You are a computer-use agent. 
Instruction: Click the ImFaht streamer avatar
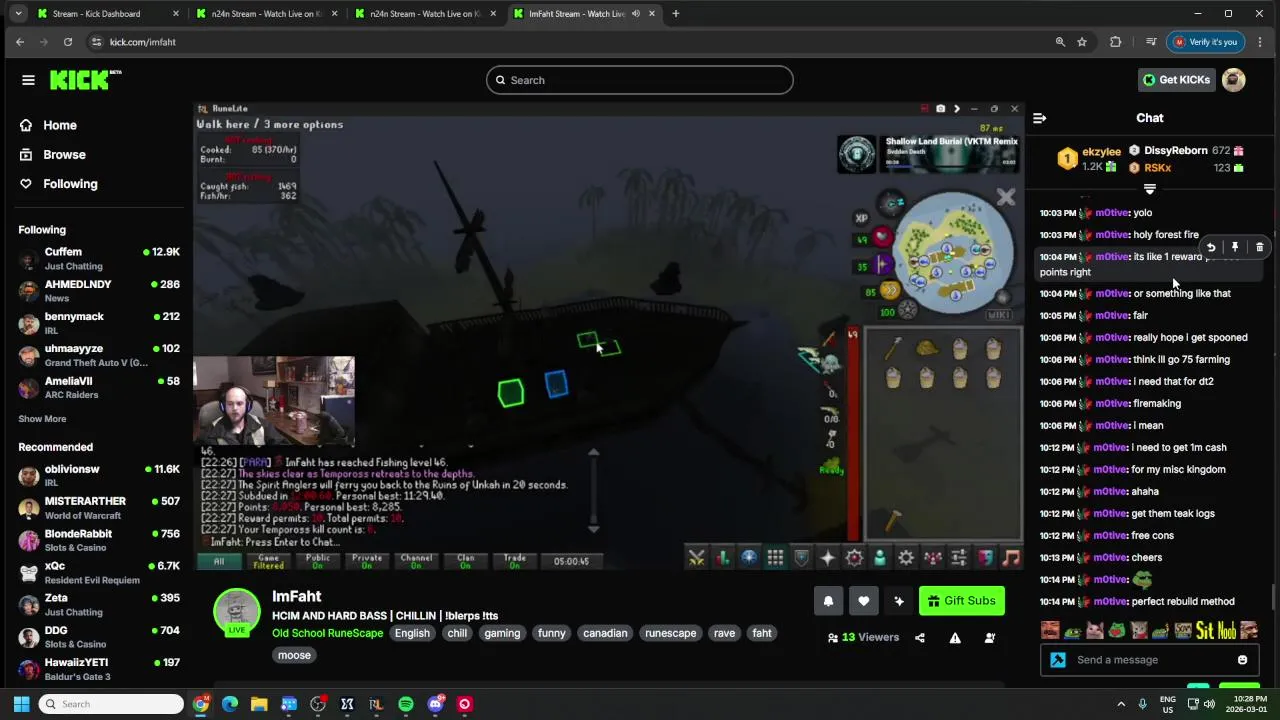click(237, 612)
